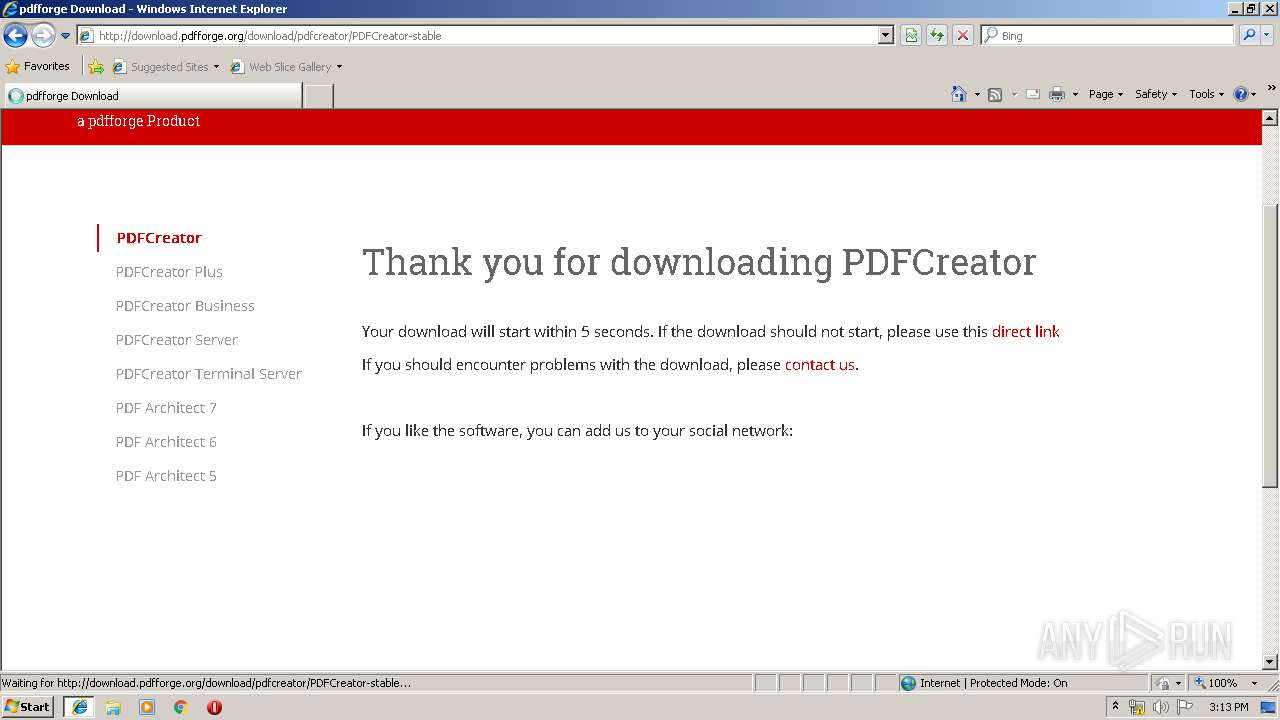Open the Favorites star button
This screenshot has width=1280, height=720.
[38, 67]
